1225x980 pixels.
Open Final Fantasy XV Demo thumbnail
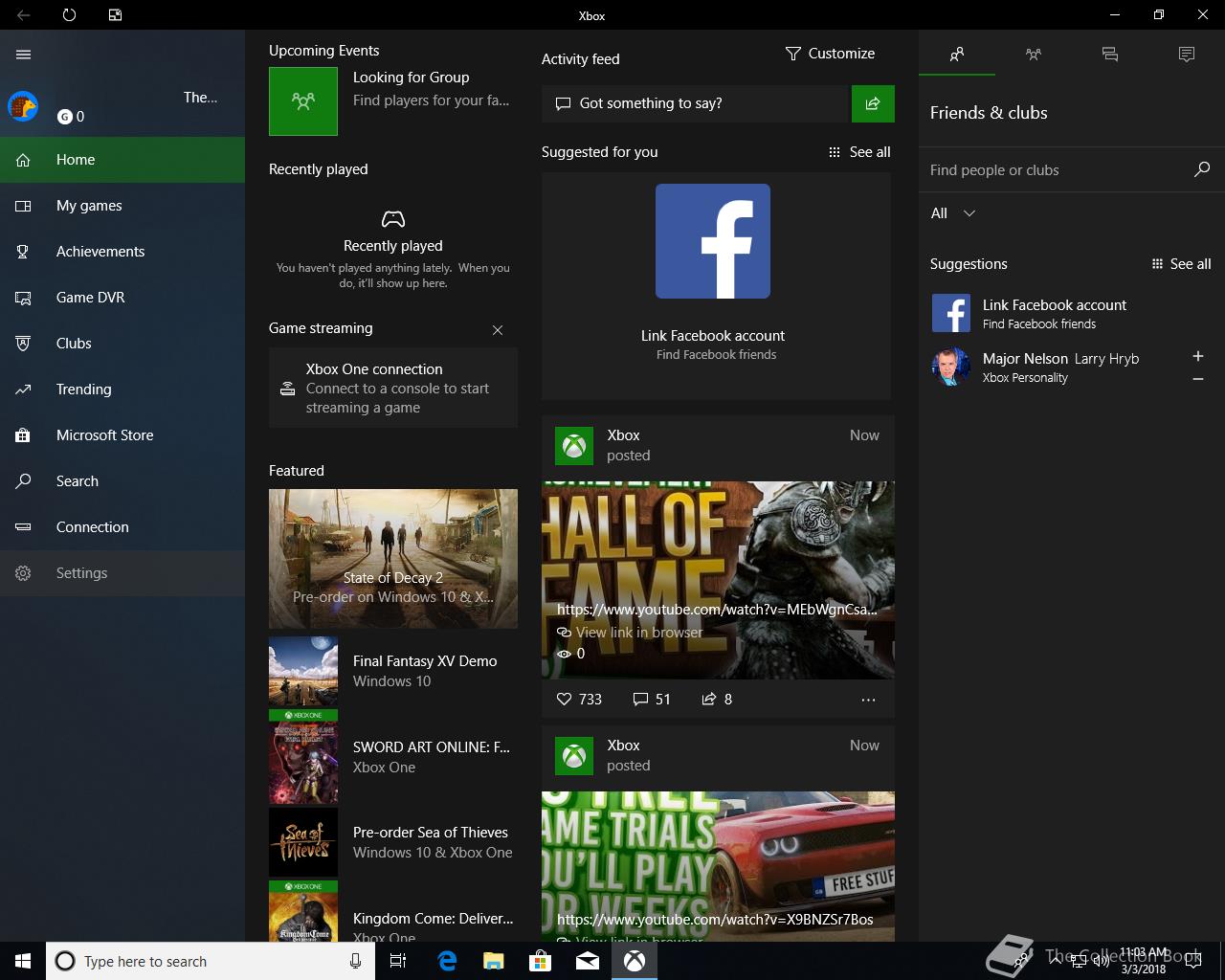tap(303, 672)
